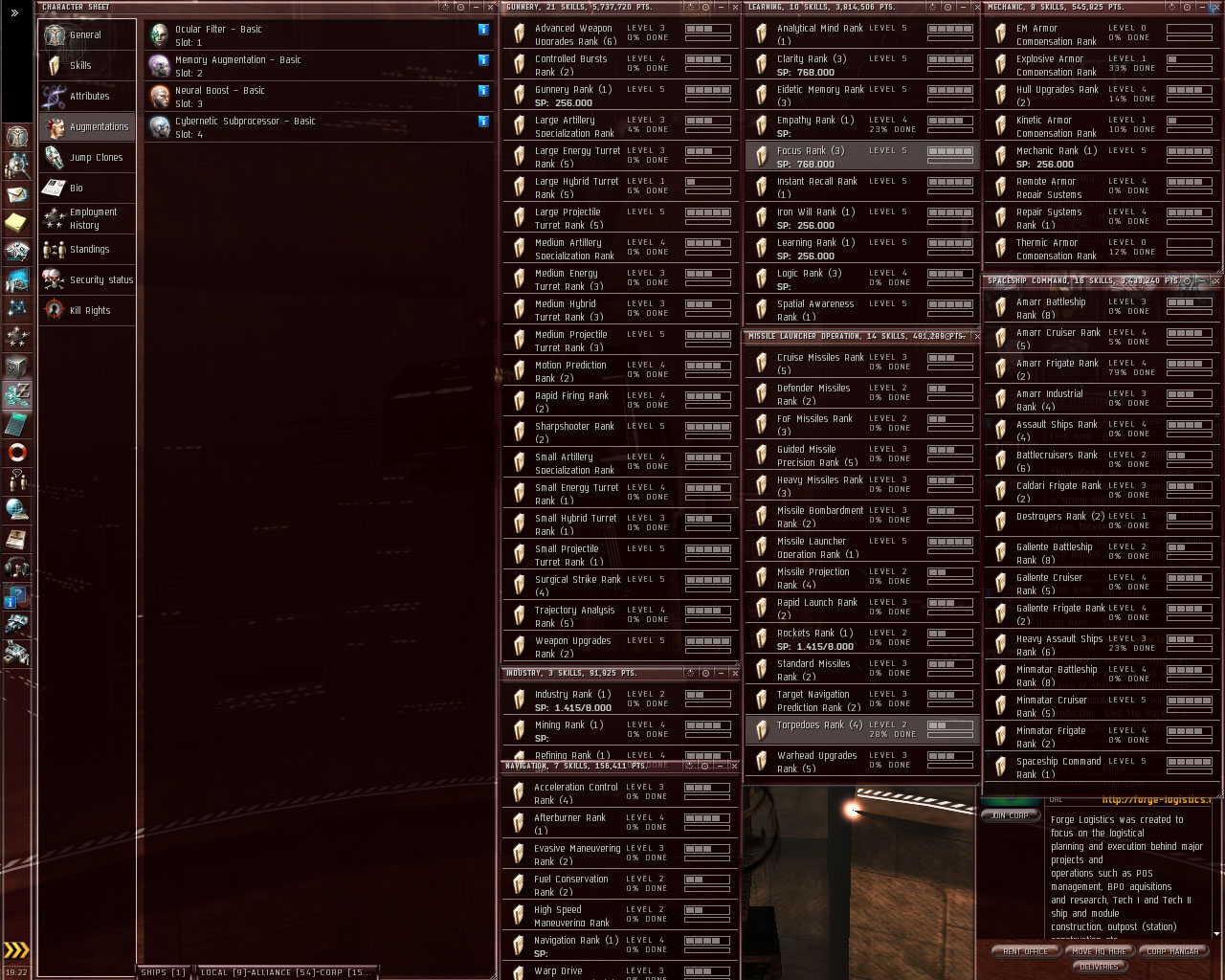Open the jukebox headphones icon
1225x980 pixels.
coord(17,568)
